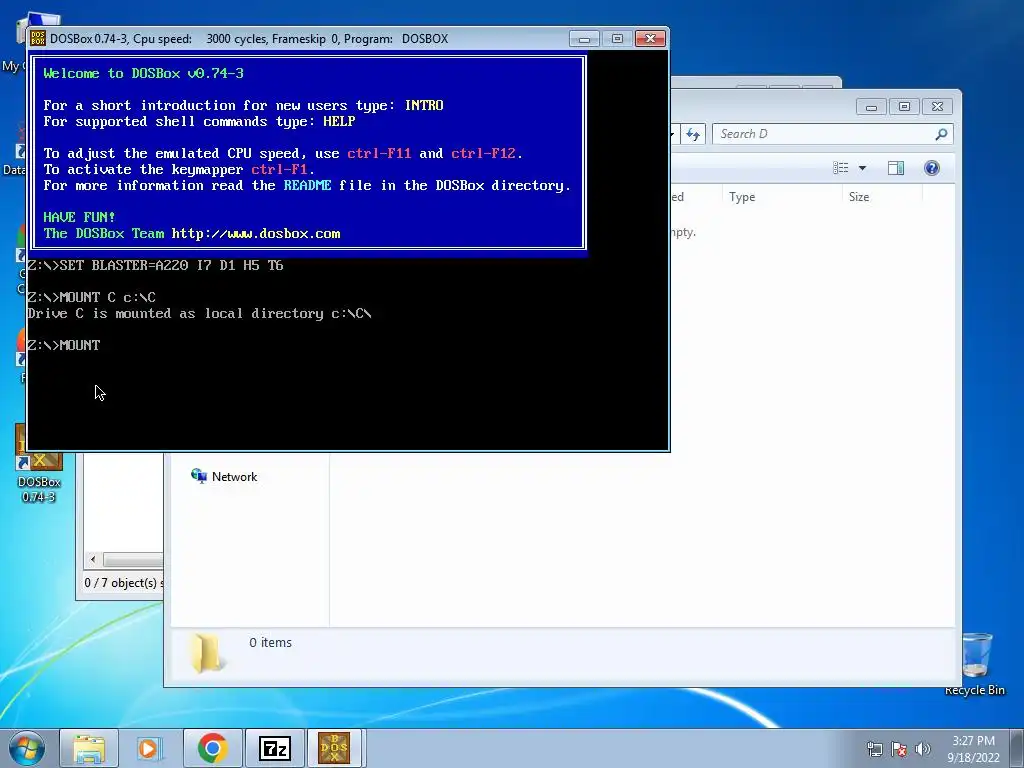Open the Windows Start menu orb
This screenshot has width=1024, height=768.
tap(26, 748)
